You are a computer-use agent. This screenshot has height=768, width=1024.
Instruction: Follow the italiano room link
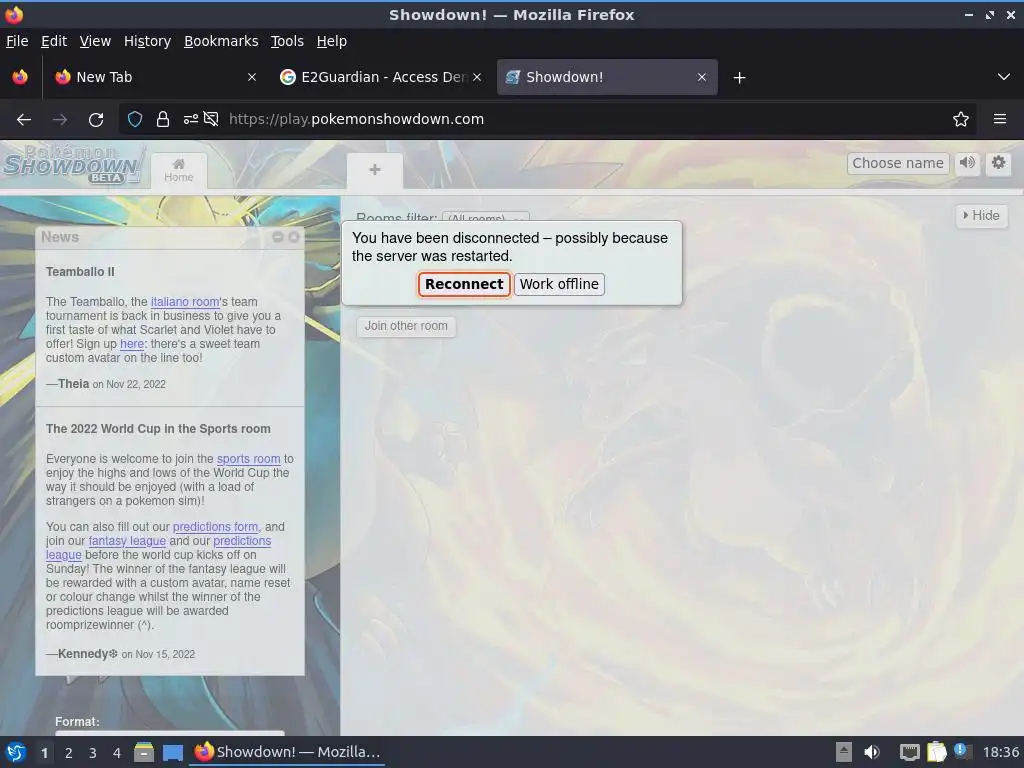(185, 302)
